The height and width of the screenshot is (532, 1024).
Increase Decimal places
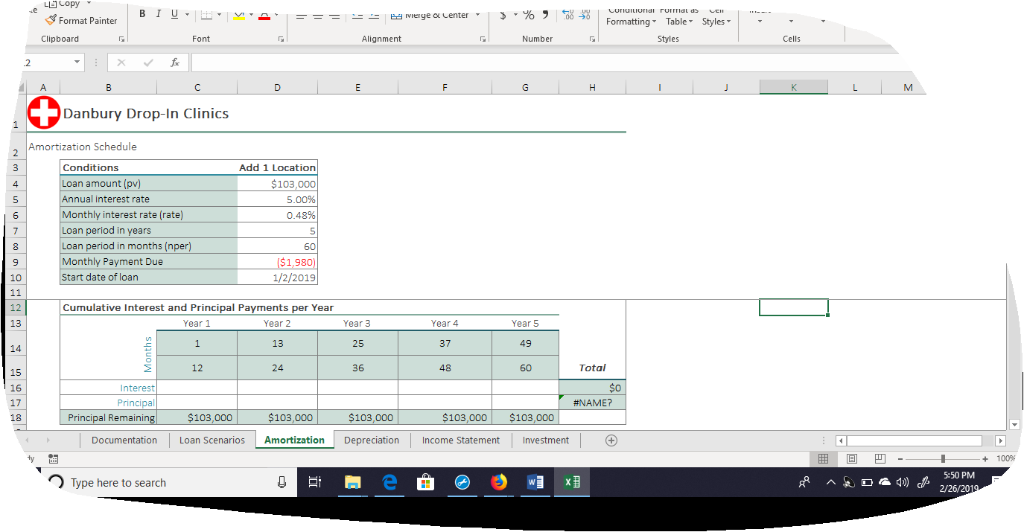(x=568, y=14)
